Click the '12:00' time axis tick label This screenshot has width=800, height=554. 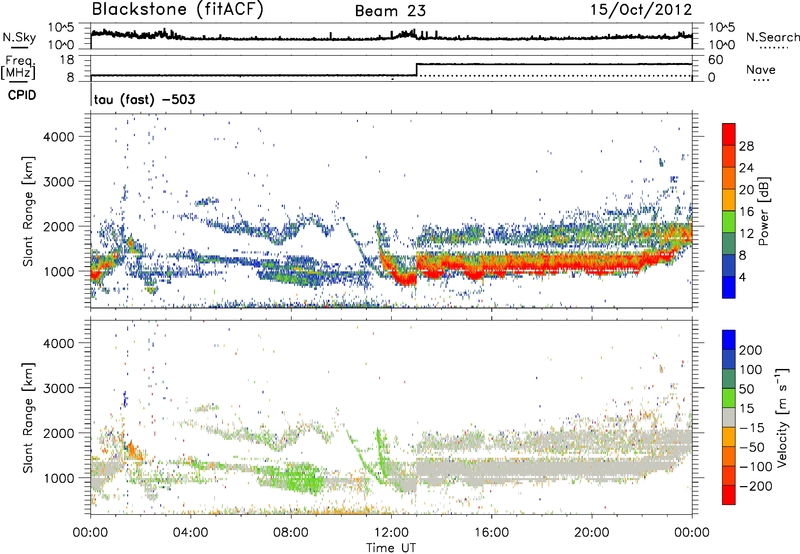(391, 533)
